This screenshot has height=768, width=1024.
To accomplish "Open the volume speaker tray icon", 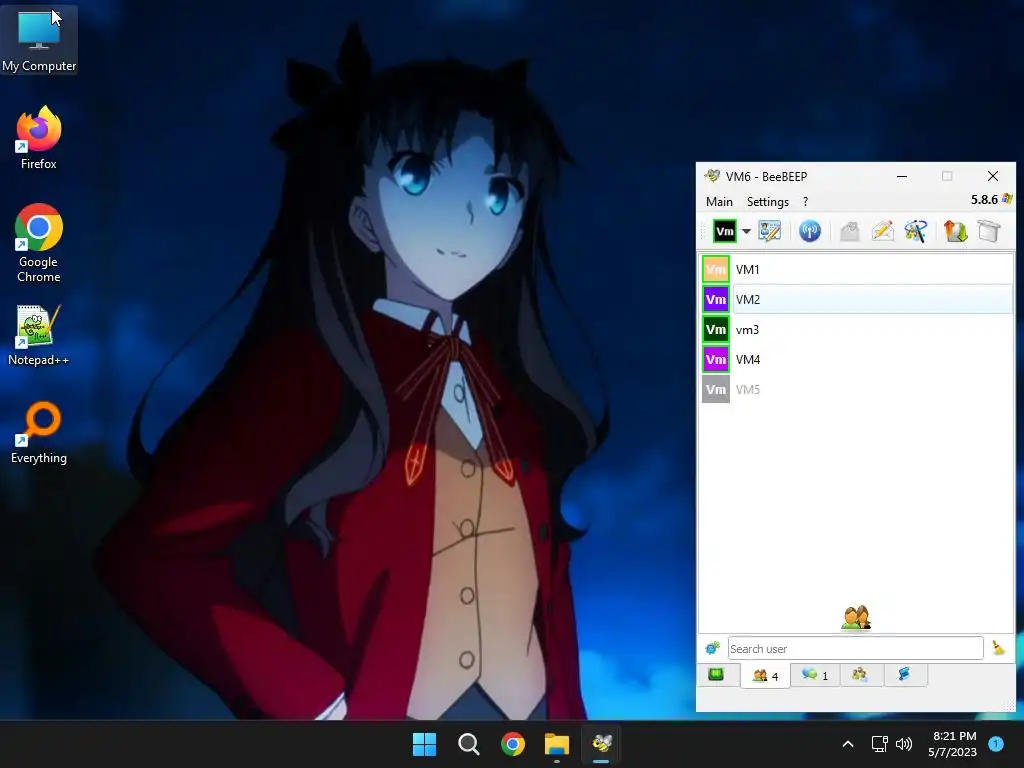I will point(904,744).
